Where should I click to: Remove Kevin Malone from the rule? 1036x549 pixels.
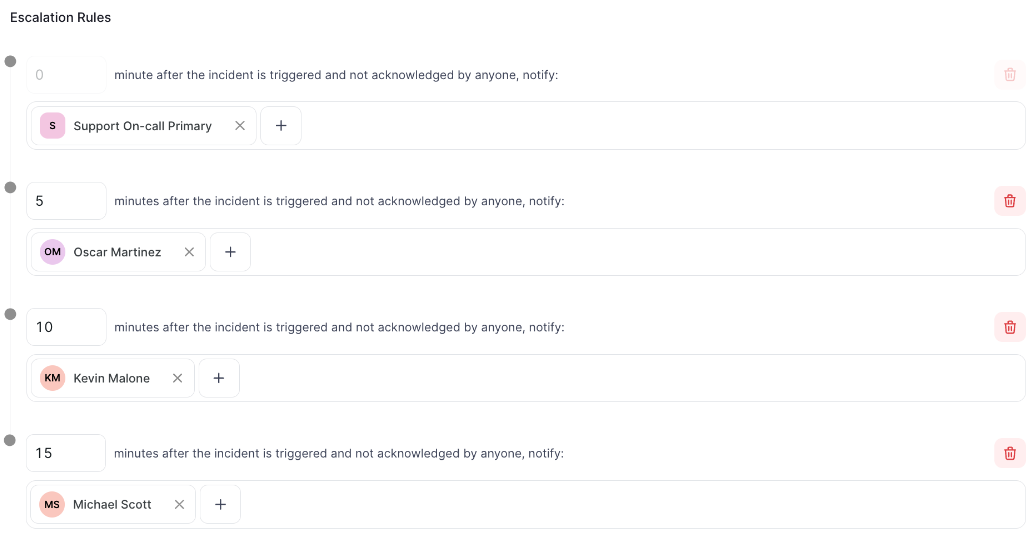pyautogui.click(x=177, y=378)
